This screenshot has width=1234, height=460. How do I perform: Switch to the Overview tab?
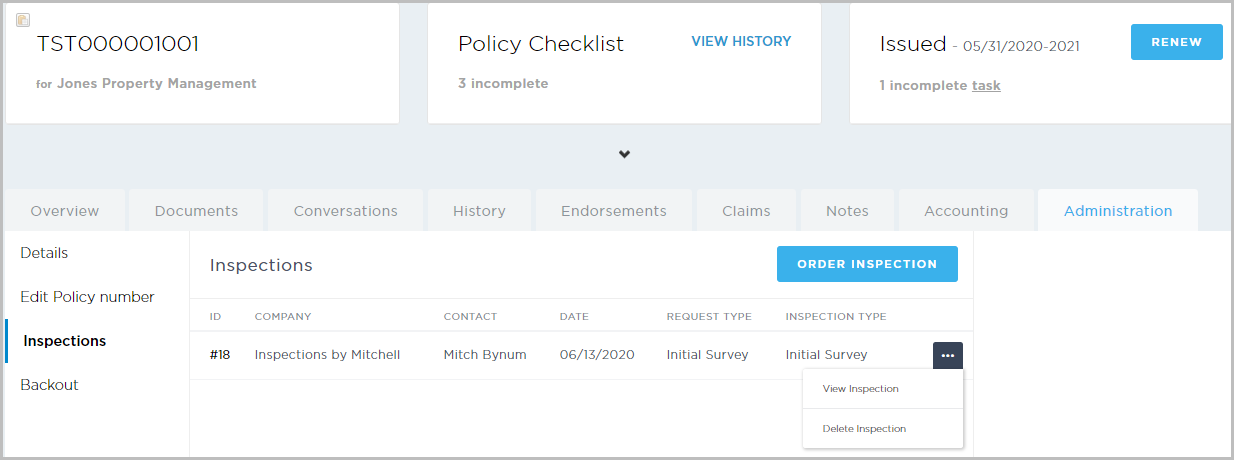65,211
